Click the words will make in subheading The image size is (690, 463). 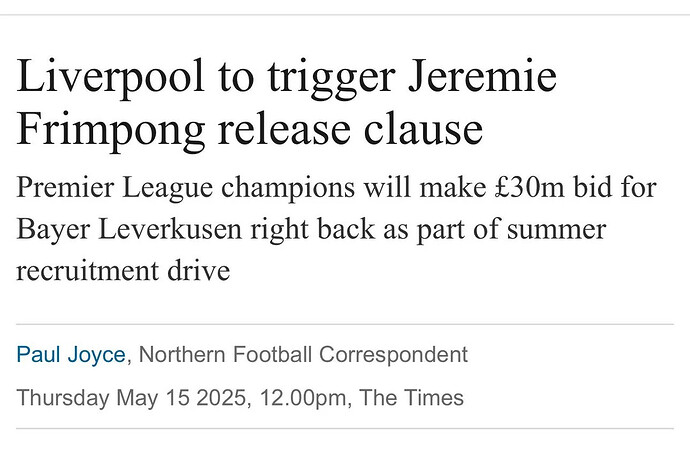[x=425, y=187]
